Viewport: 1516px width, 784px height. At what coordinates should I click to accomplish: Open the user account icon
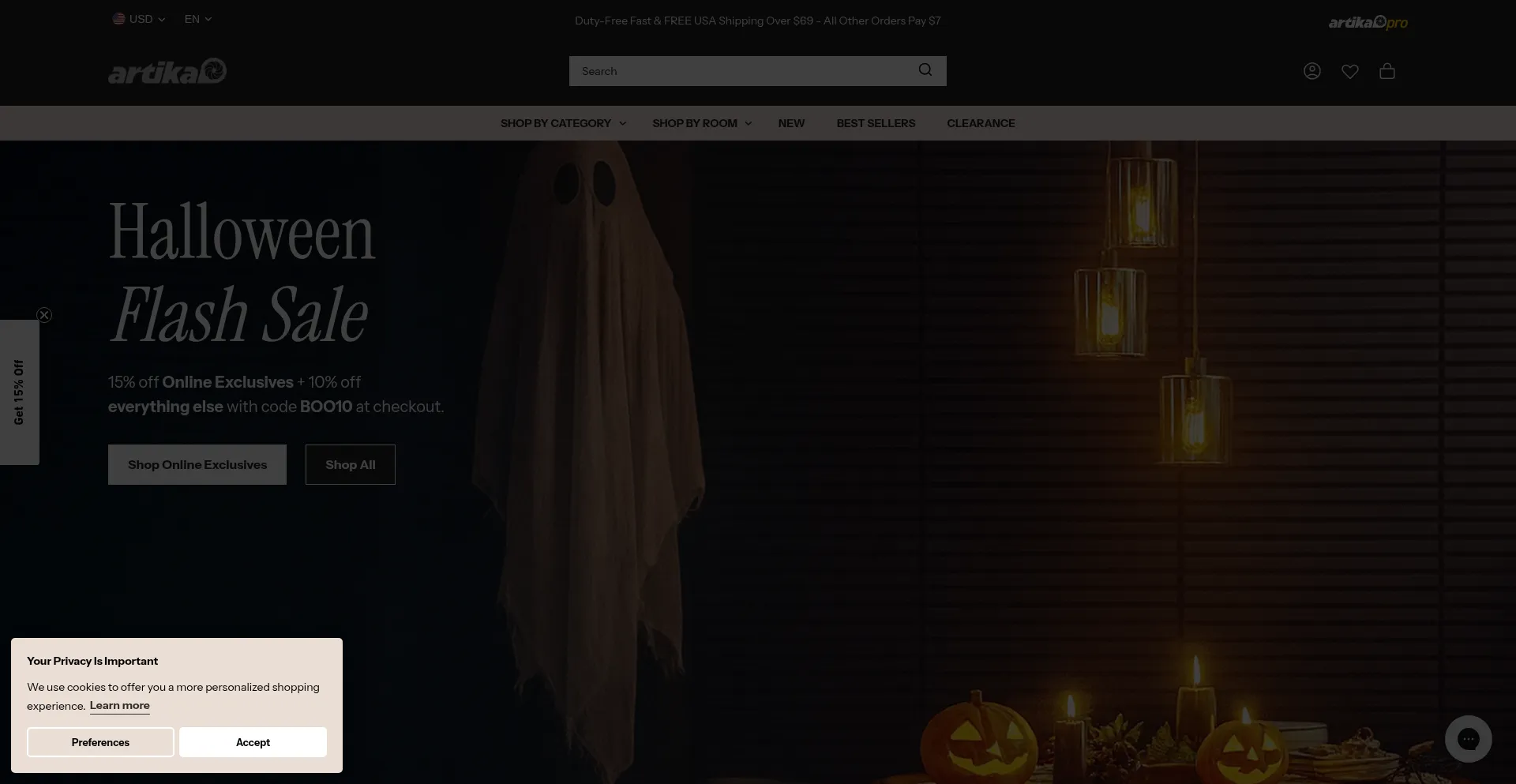tap(1311, 71)
